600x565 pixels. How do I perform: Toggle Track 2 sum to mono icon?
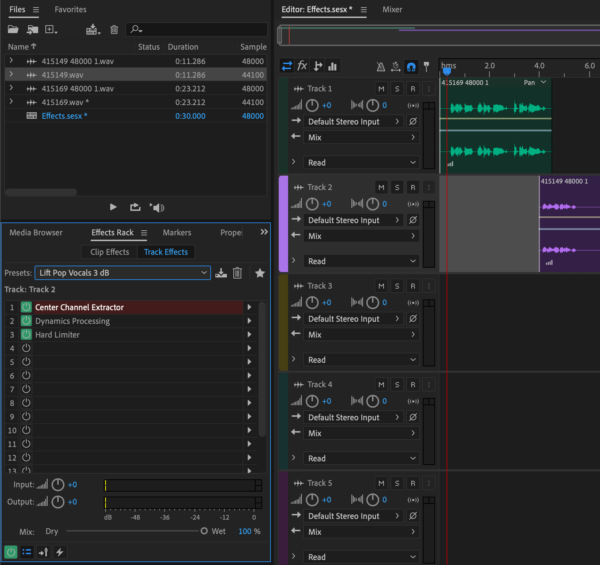tap(413, 204)
